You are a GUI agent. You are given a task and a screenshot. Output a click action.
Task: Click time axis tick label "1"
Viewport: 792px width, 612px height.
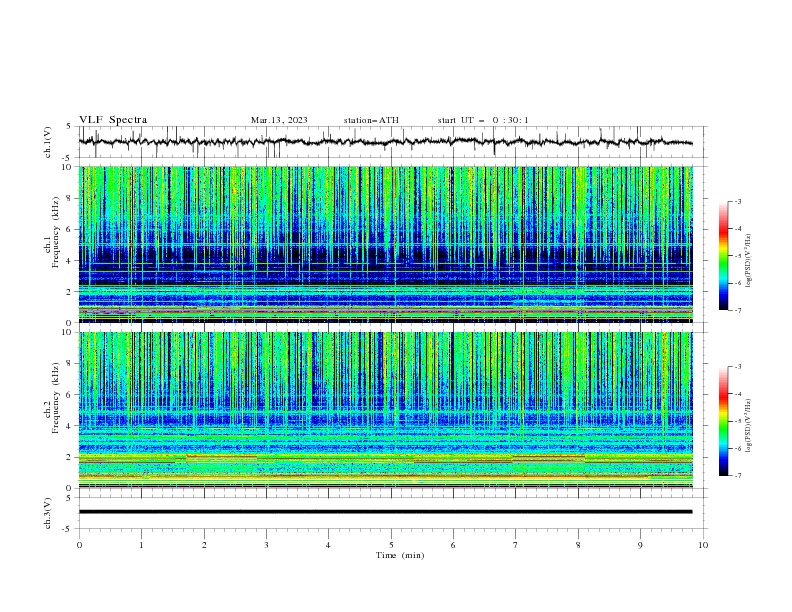(x=141, y=545)
